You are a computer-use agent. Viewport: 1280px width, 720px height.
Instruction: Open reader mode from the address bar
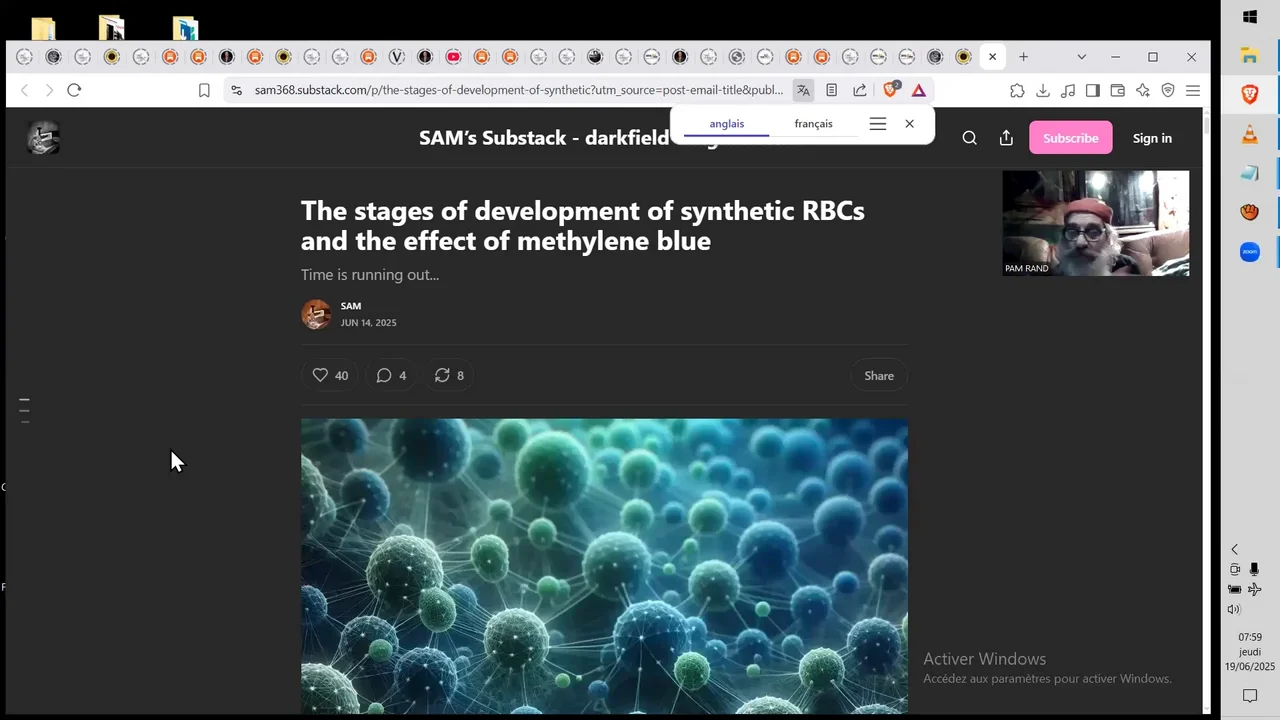click(831, 90)
